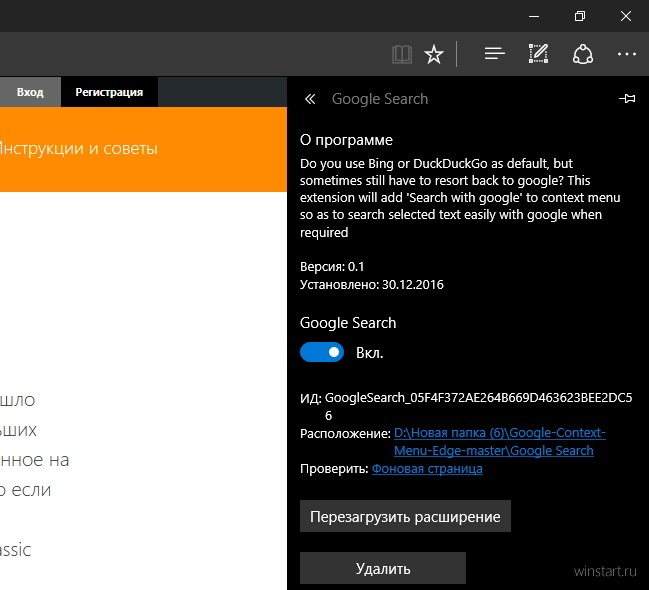The image size is (649, 590).
Task: Close the Edge window
Action: tap(626, 16)
